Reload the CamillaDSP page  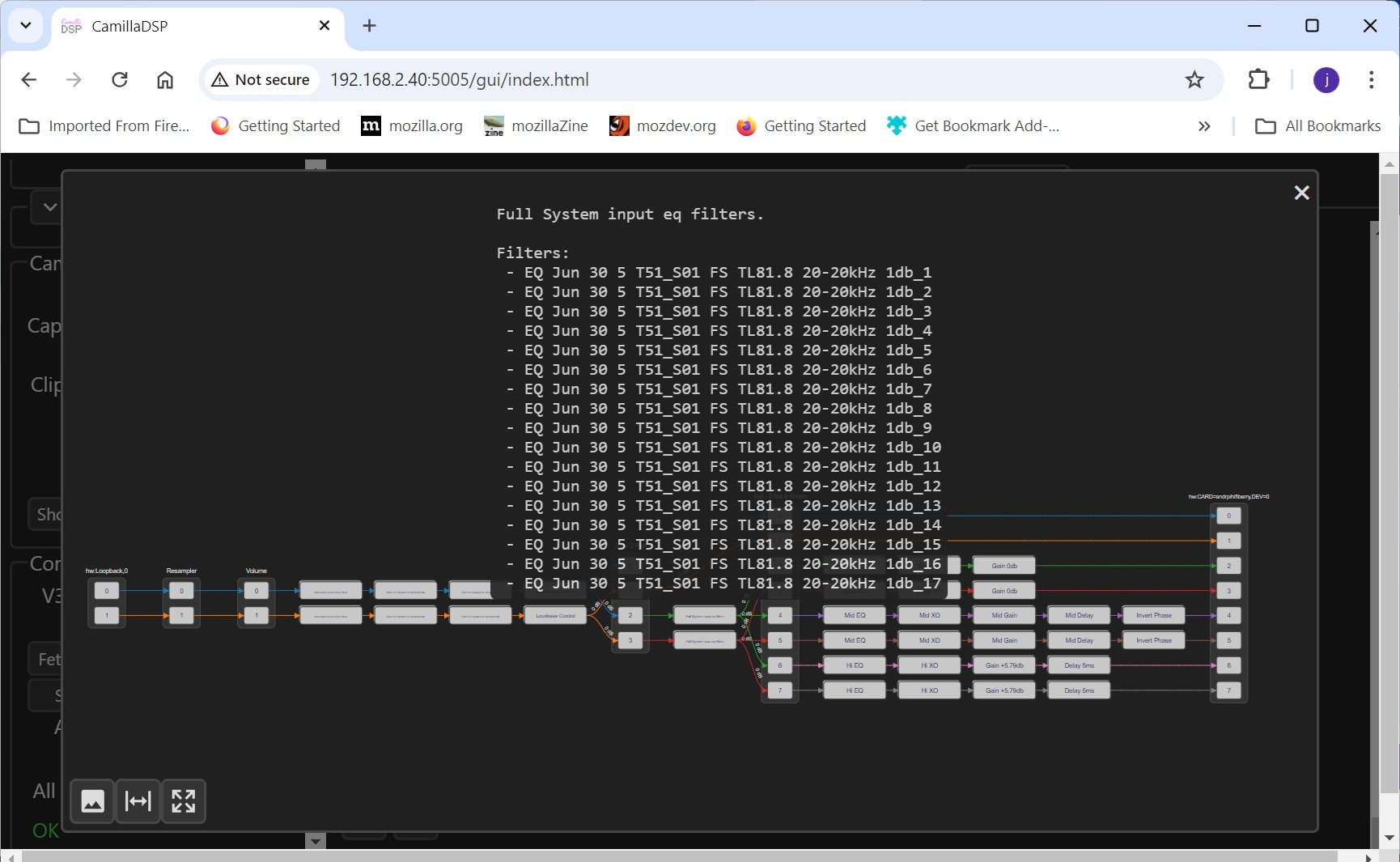(x=120, y=79)
